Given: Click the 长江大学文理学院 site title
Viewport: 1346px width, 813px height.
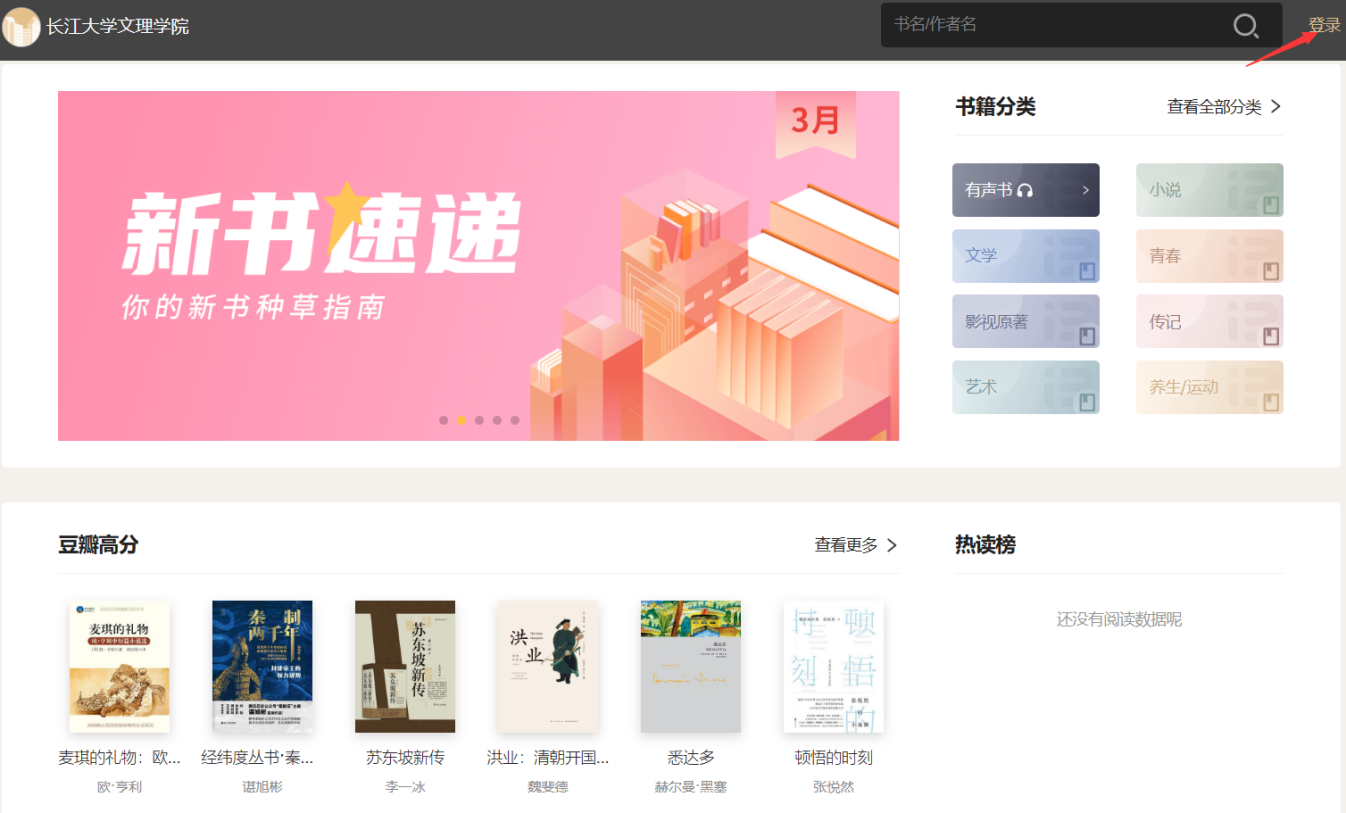Looking at the screenshot, I should pyautogui.click(x=117, y=27).
